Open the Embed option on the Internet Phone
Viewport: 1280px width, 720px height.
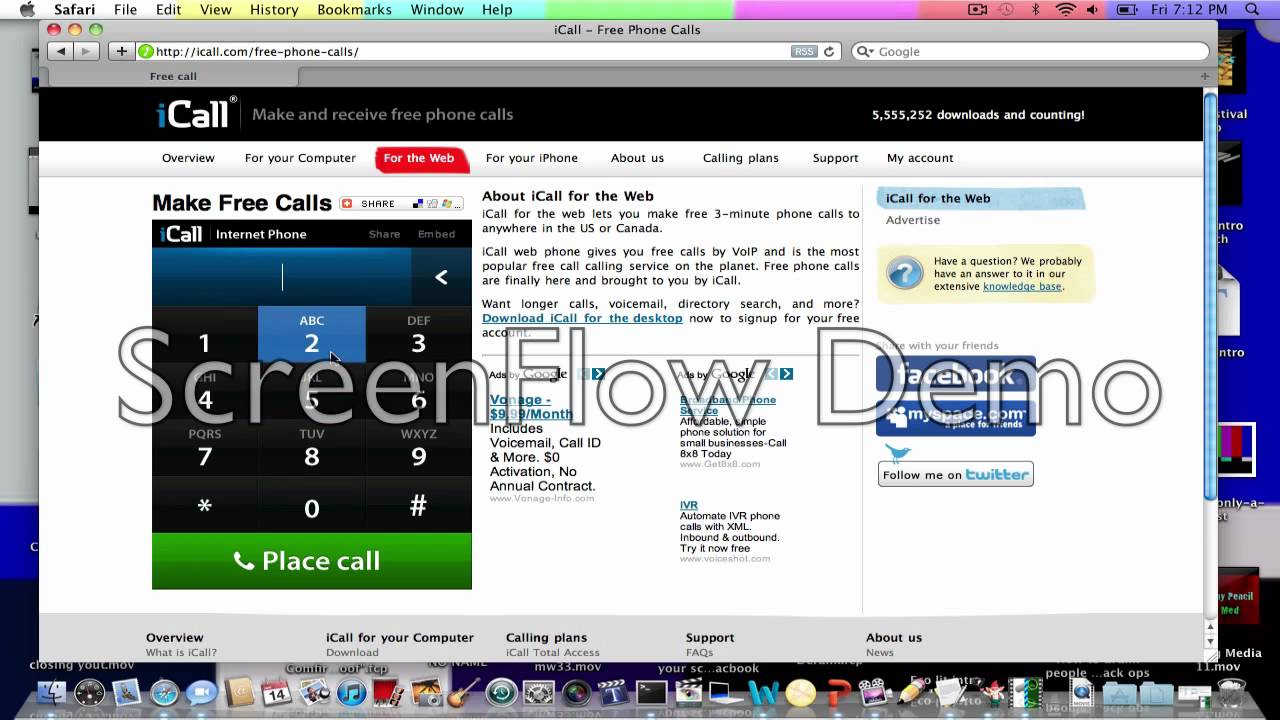(x=437, y=234)
